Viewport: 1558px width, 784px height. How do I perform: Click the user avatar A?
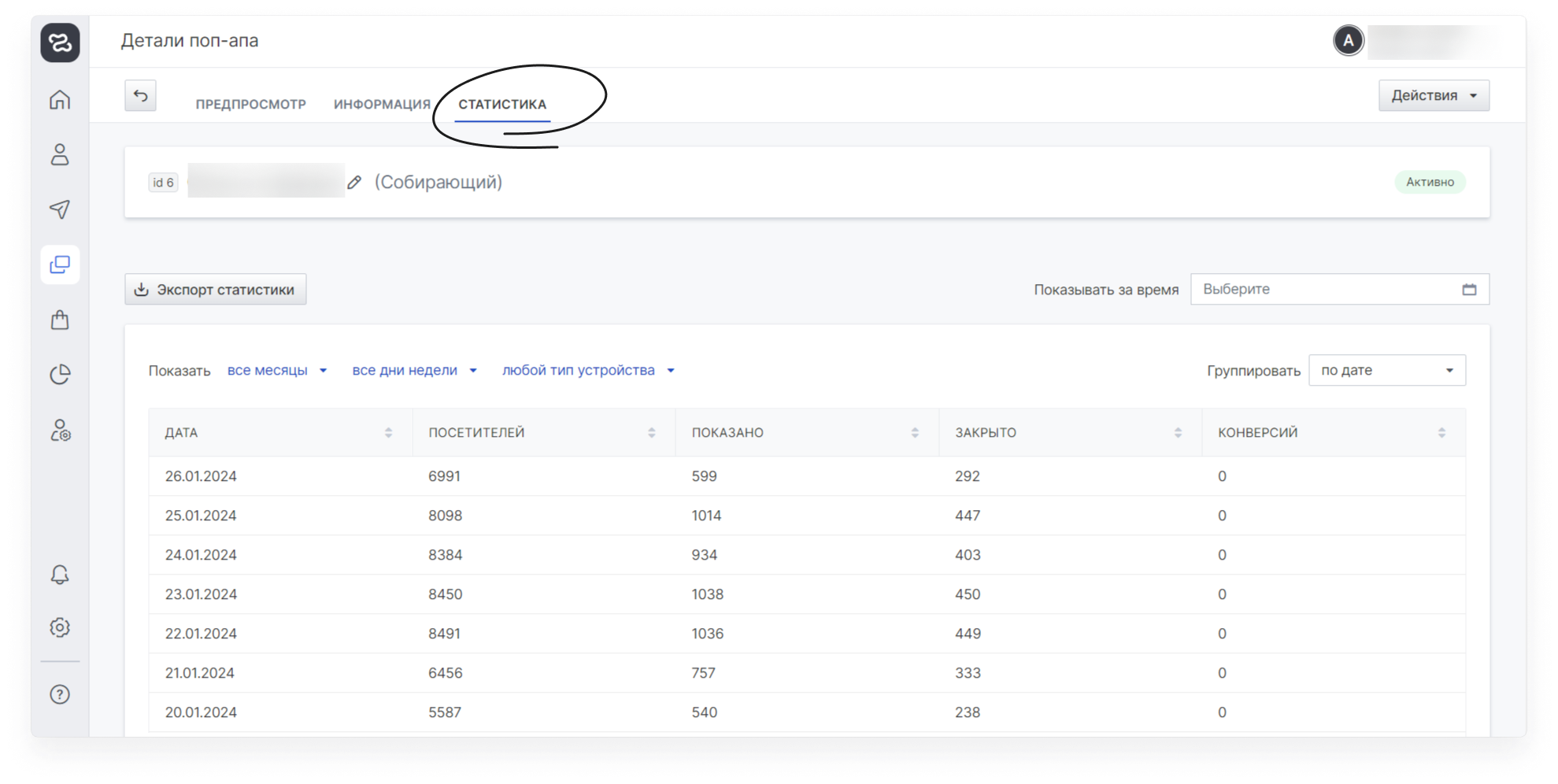click(1348, 40)
